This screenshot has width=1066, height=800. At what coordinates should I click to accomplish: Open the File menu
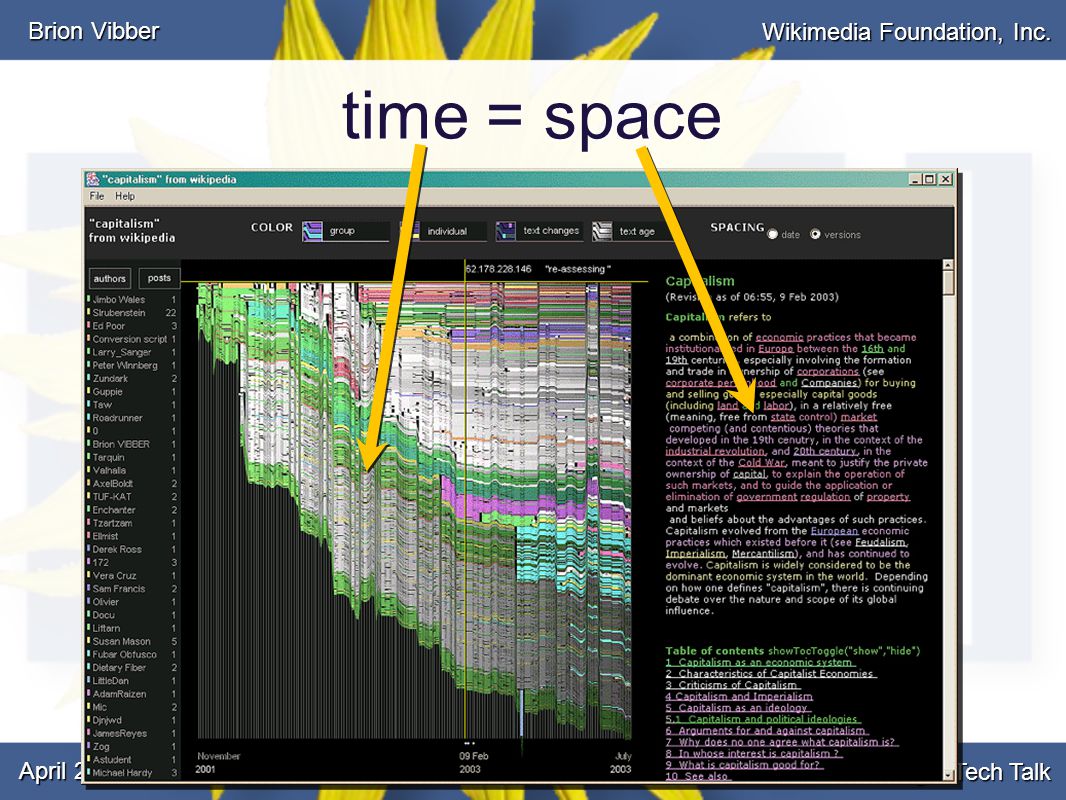(97, 196)
